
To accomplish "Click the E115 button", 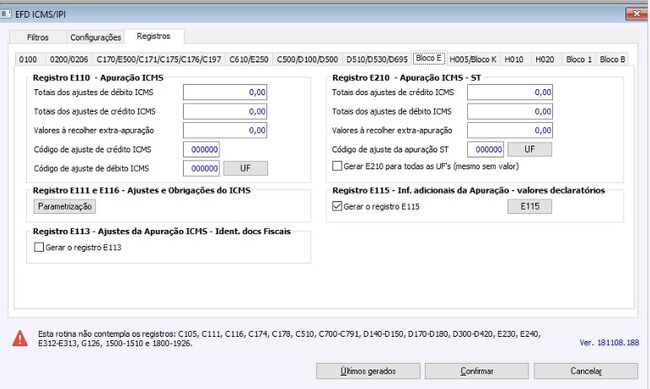I will 530,207.
